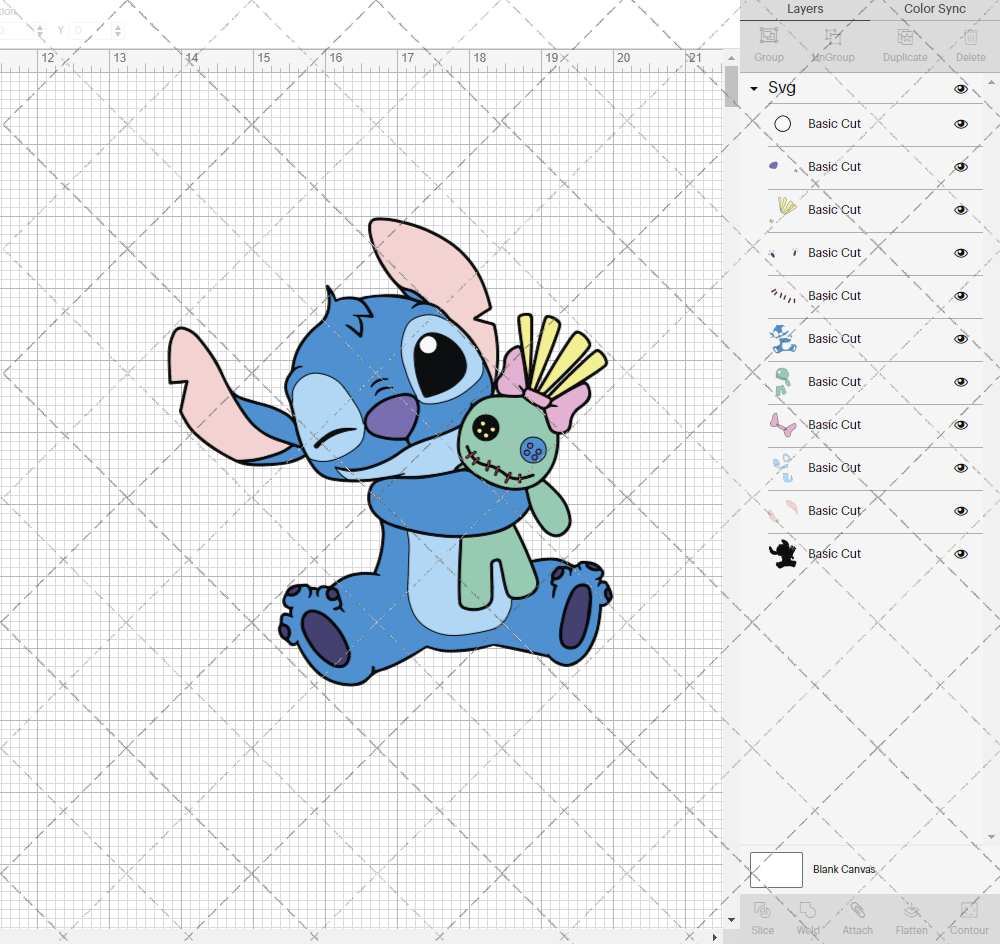Screen dimensions: 1000x944
Task: Click the Blank Canvas label
Action: click(844, 869)
